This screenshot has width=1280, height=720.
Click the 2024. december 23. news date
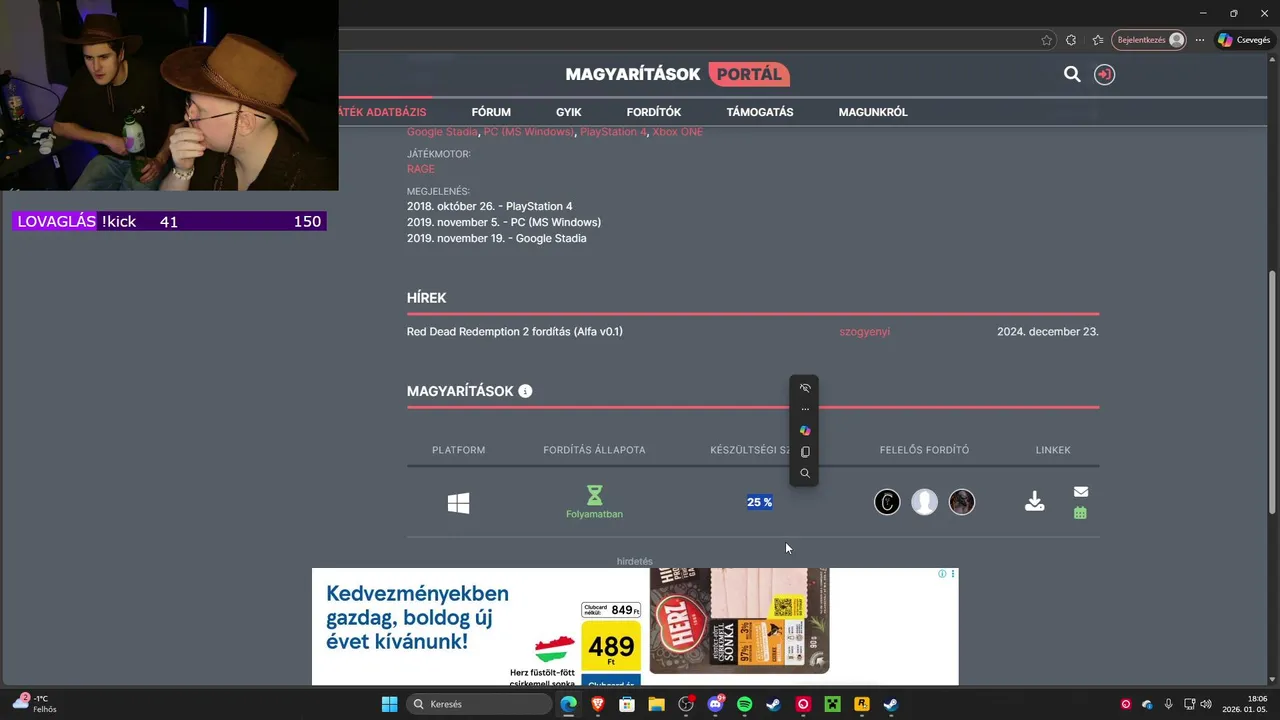(x=1048, y=331)
